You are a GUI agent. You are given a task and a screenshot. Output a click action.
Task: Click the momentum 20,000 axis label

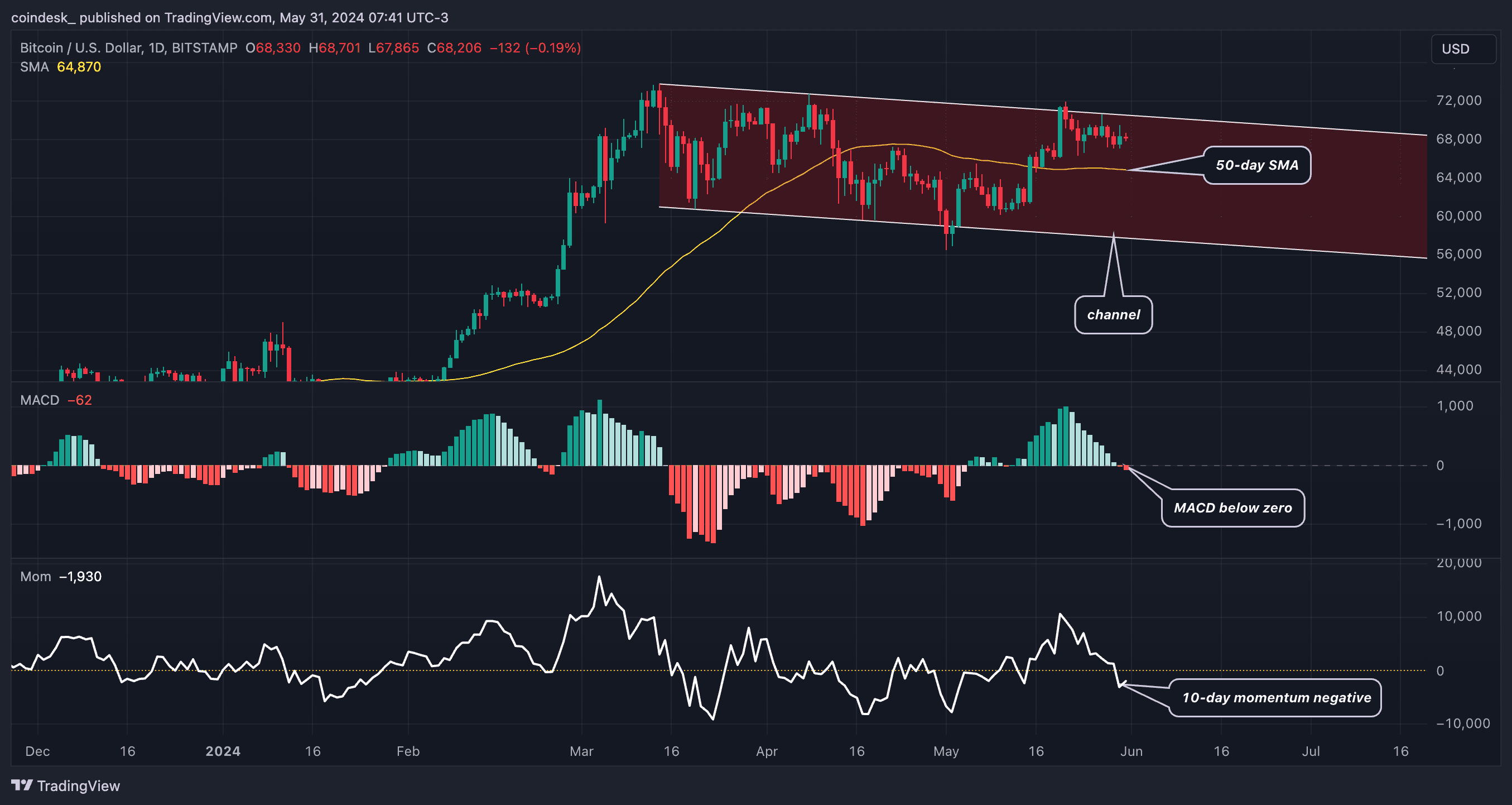click(1458, 563)
